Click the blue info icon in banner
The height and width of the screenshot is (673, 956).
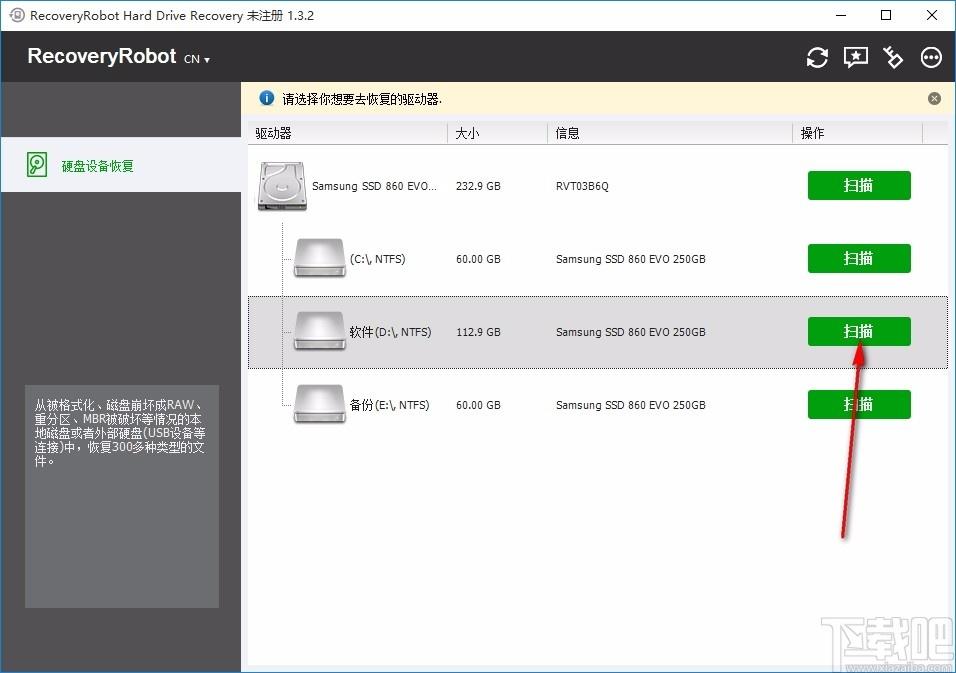pyautogui.click(x=266, y=98)
